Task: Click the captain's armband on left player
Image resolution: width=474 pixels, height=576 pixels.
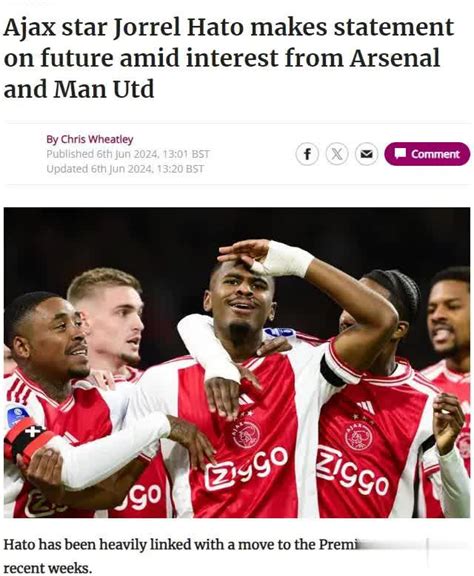Action: pos(25,440)
